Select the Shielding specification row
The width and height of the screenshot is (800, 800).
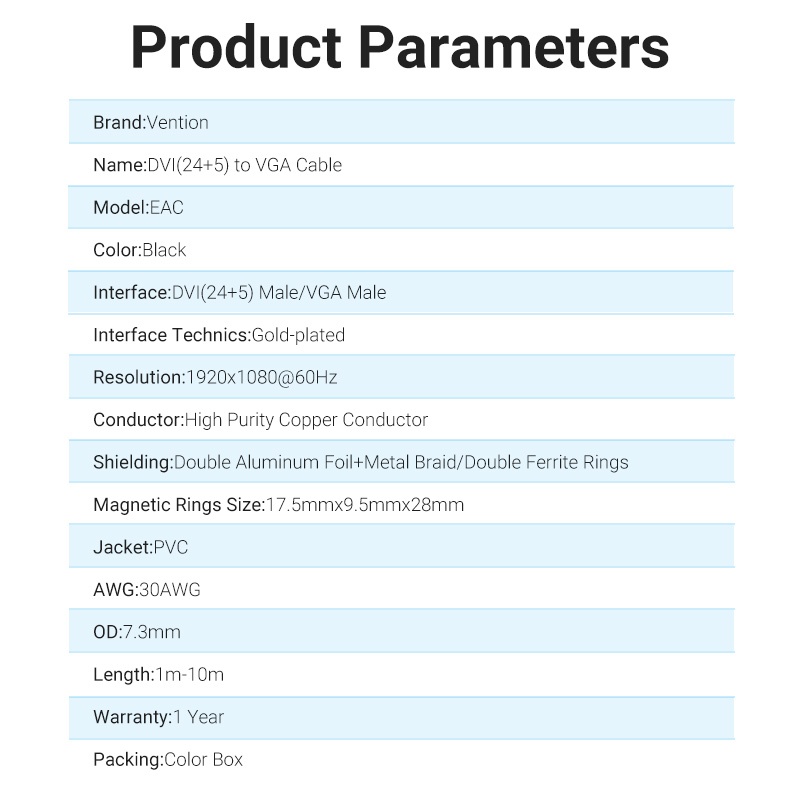(x=400, y=462)
